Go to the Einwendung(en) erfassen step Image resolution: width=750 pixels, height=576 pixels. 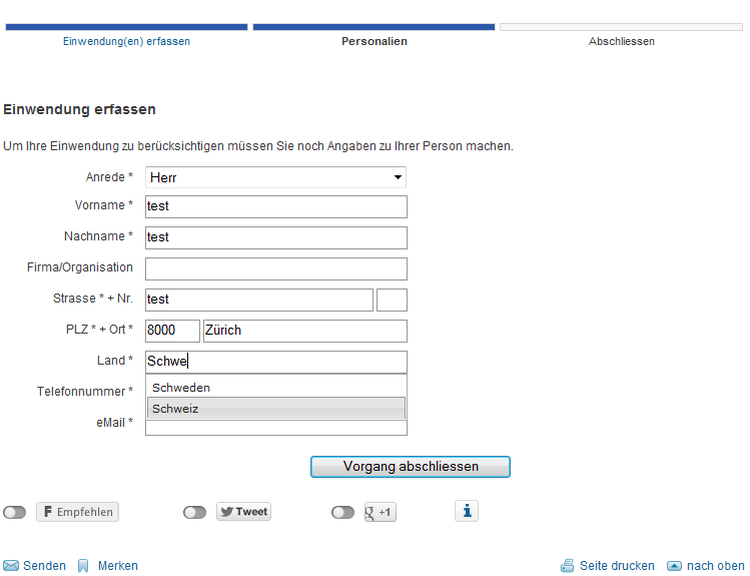126,41
